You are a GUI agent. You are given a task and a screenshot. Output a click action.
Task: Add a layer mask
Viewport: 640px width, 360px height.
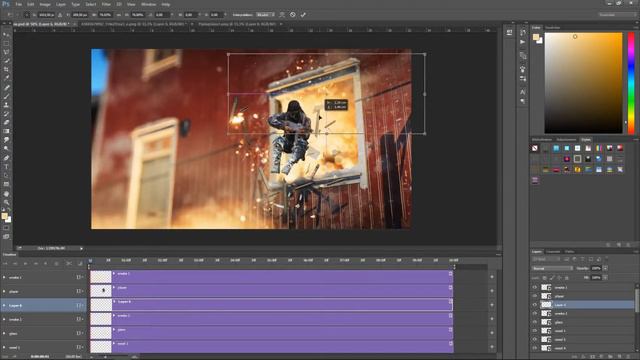tap(593, 356)
